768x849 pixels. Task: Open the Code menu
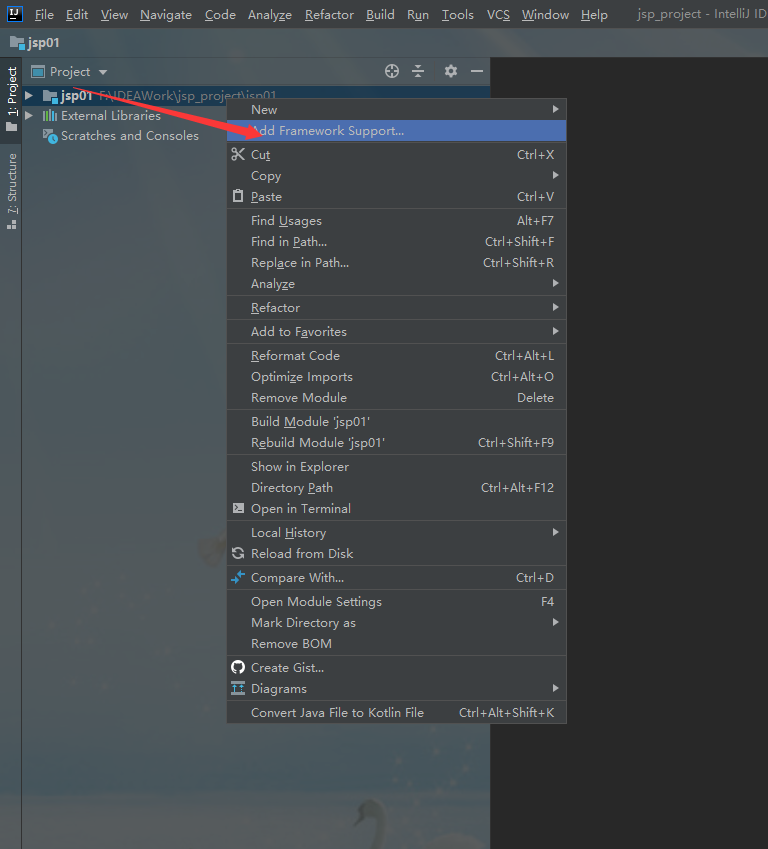click(220, 15)
